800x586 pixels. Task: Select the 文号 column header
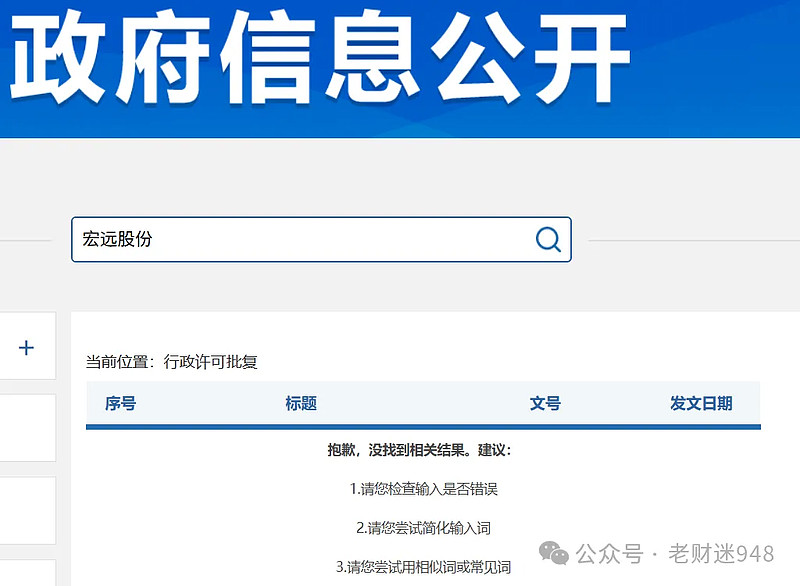tap(545, 403)
